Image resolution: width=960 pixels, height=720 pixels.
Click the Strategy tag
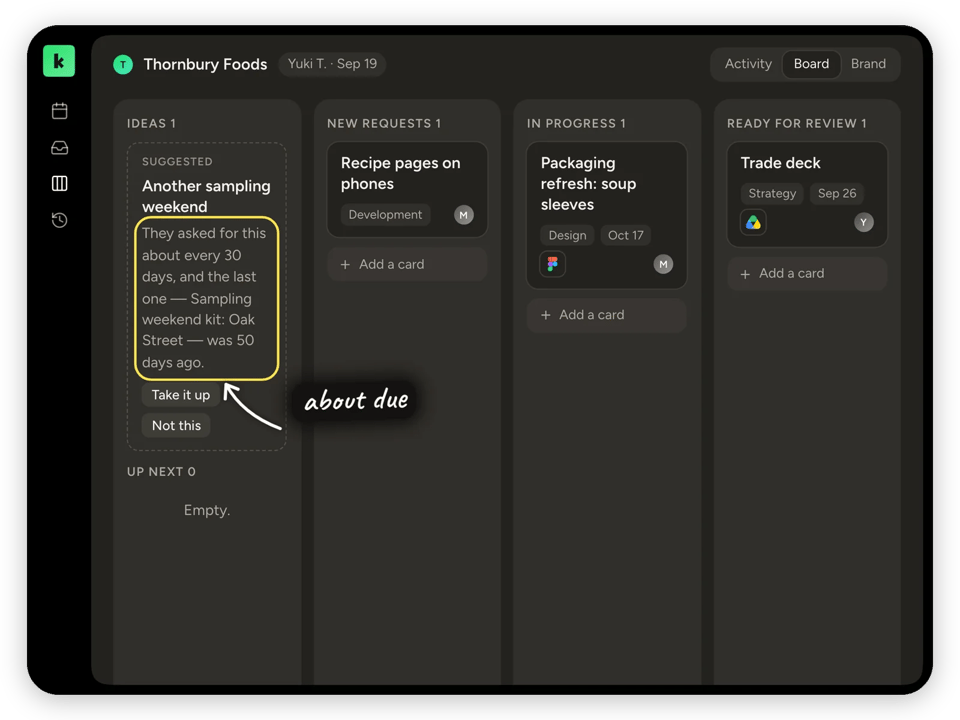(x=772, y=193)
